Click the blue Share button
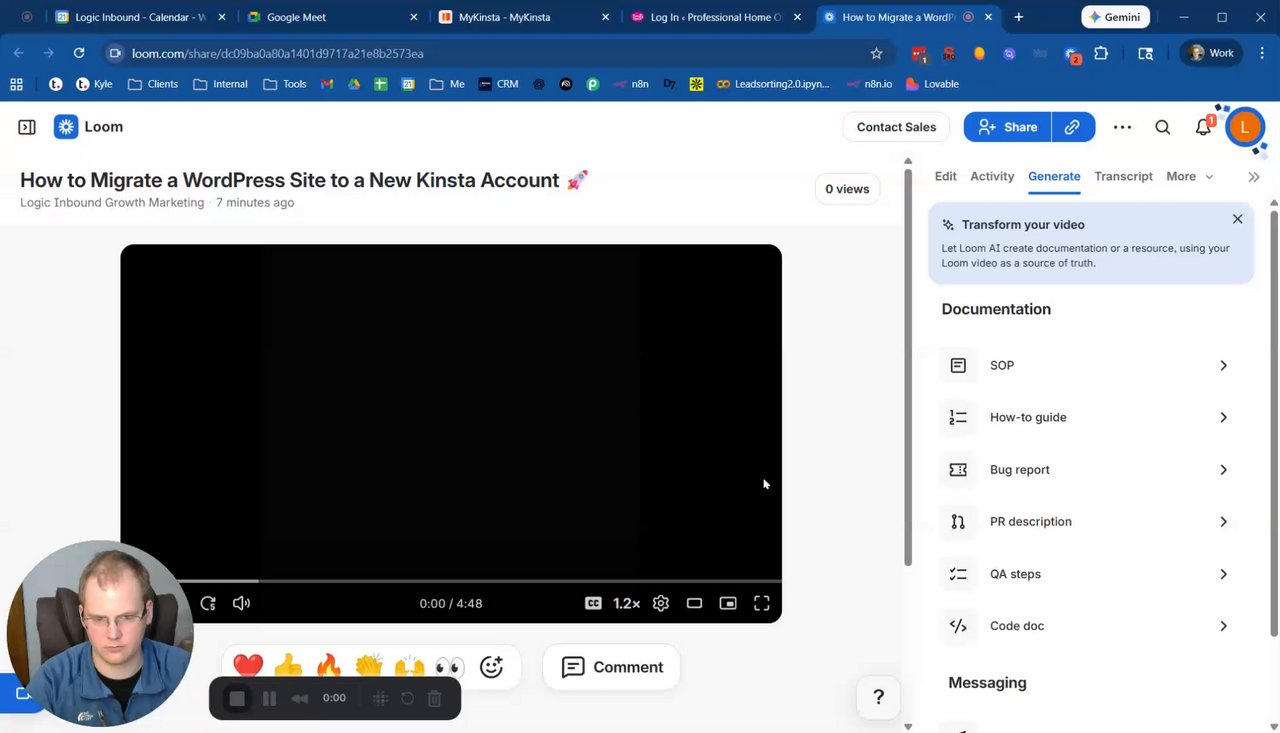 [1007, 127]
